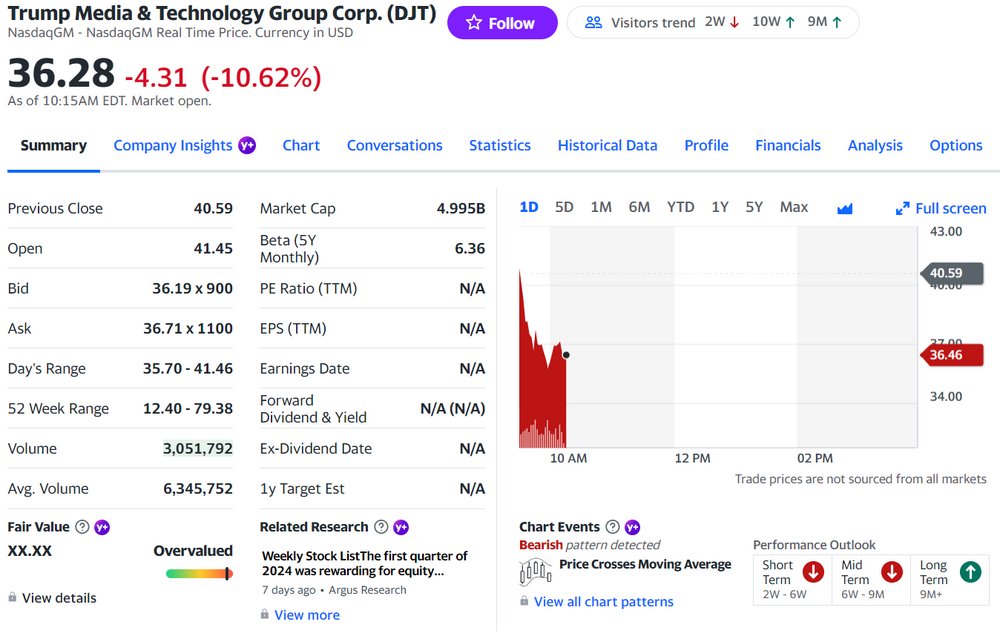Switch to the Financials tab
The width and height of the screenshot is (1000, 636).
point(788,145)
